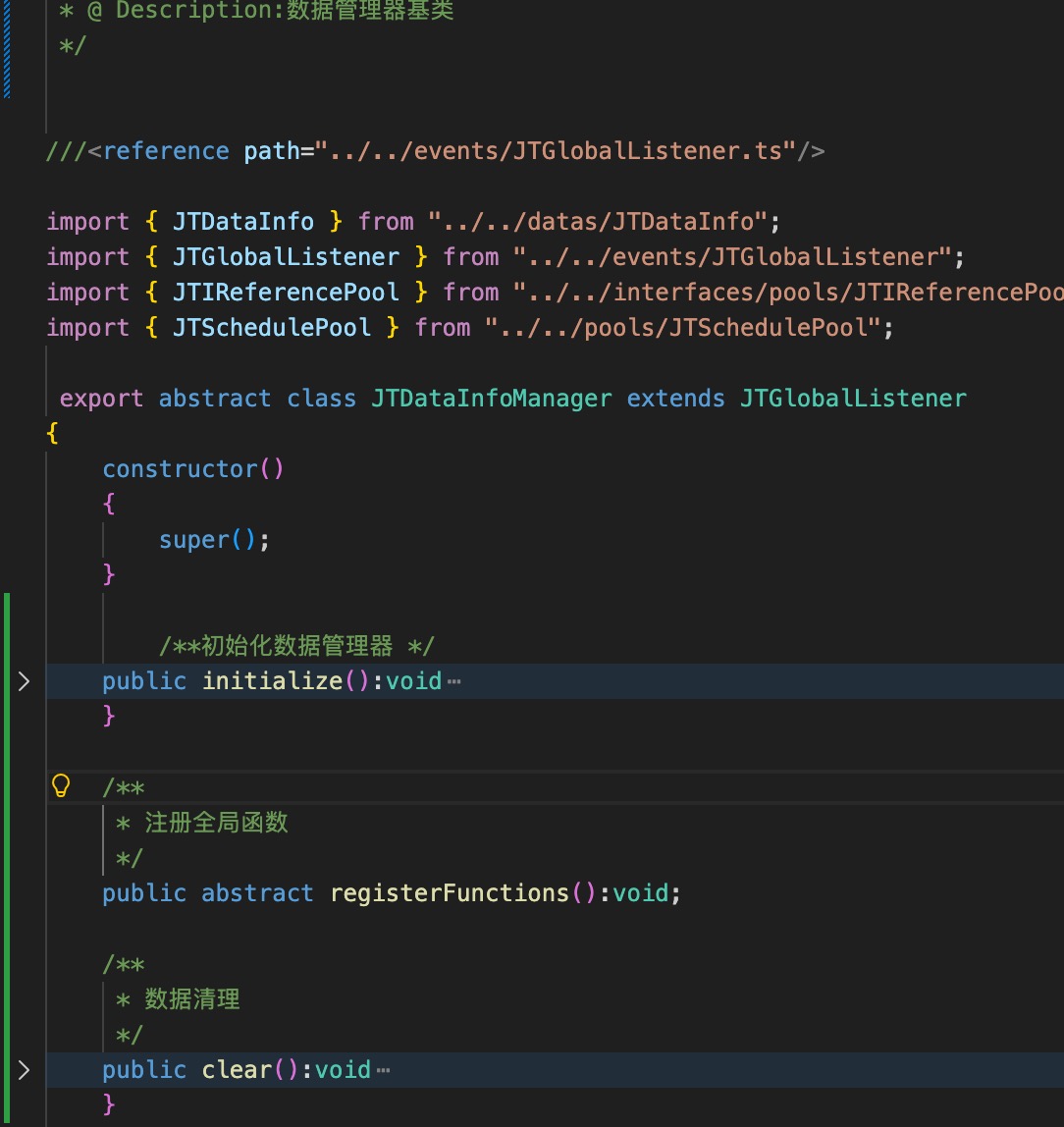The height and width of the screenshot is (1127, 1064).
Task: Click the JTIReferencePool import identifier
Action: 286,292
